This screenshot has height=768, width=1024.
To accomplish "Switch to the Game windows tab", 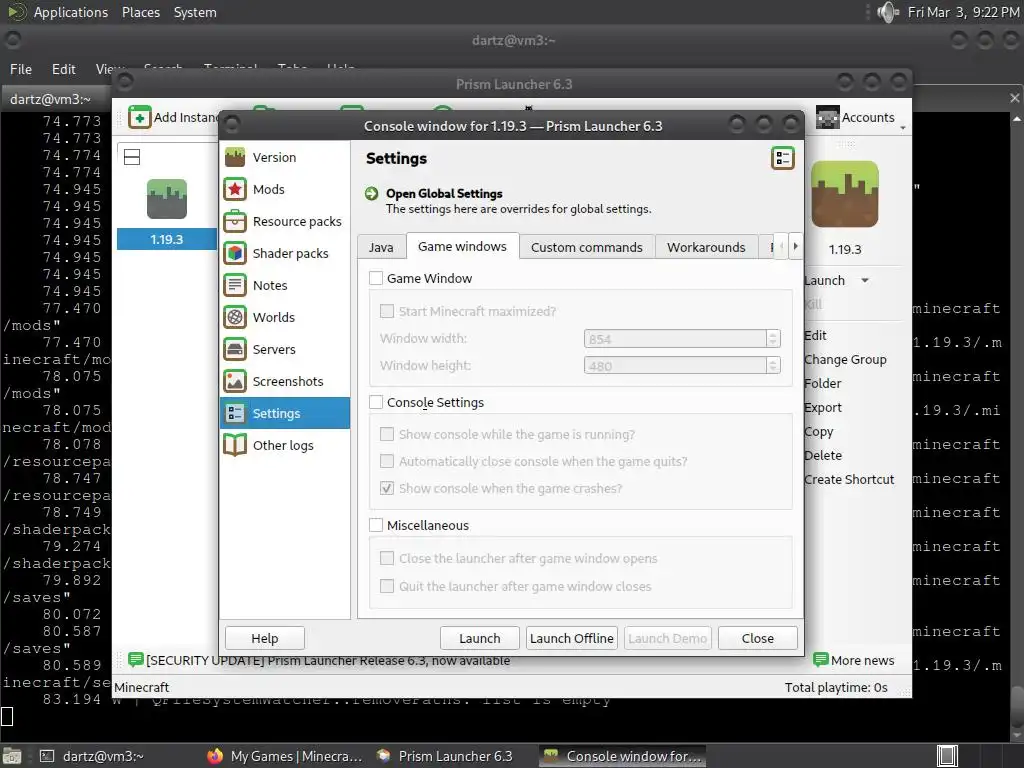I will (x=462, y=246).
